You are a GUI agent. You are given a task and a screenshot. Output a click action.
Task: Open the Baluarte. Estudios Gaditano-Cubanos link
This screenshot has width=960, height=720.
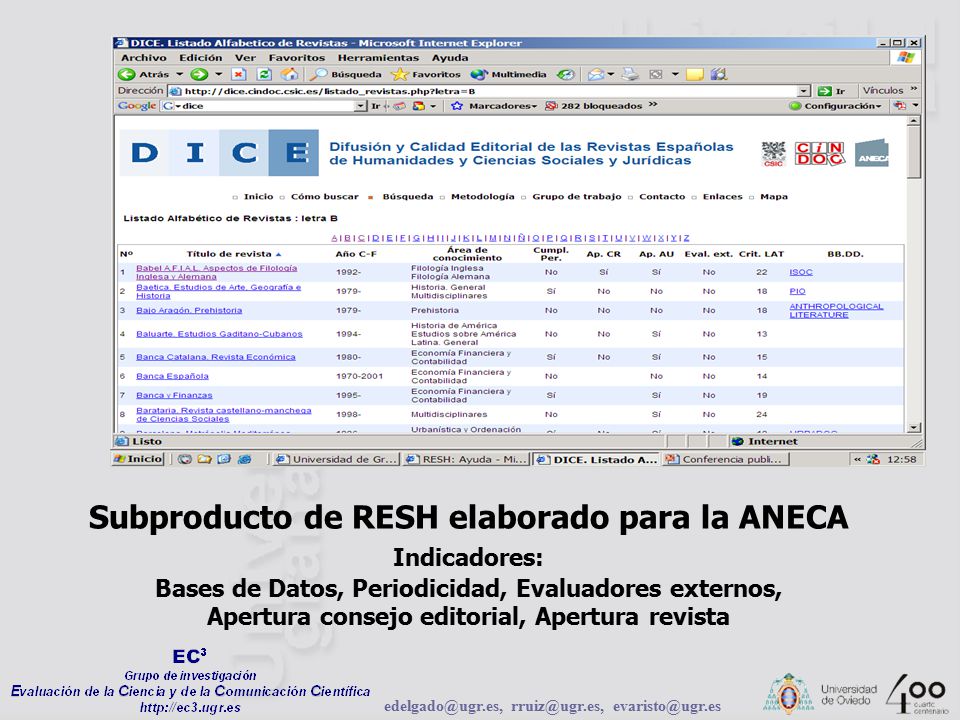[219, 334]
